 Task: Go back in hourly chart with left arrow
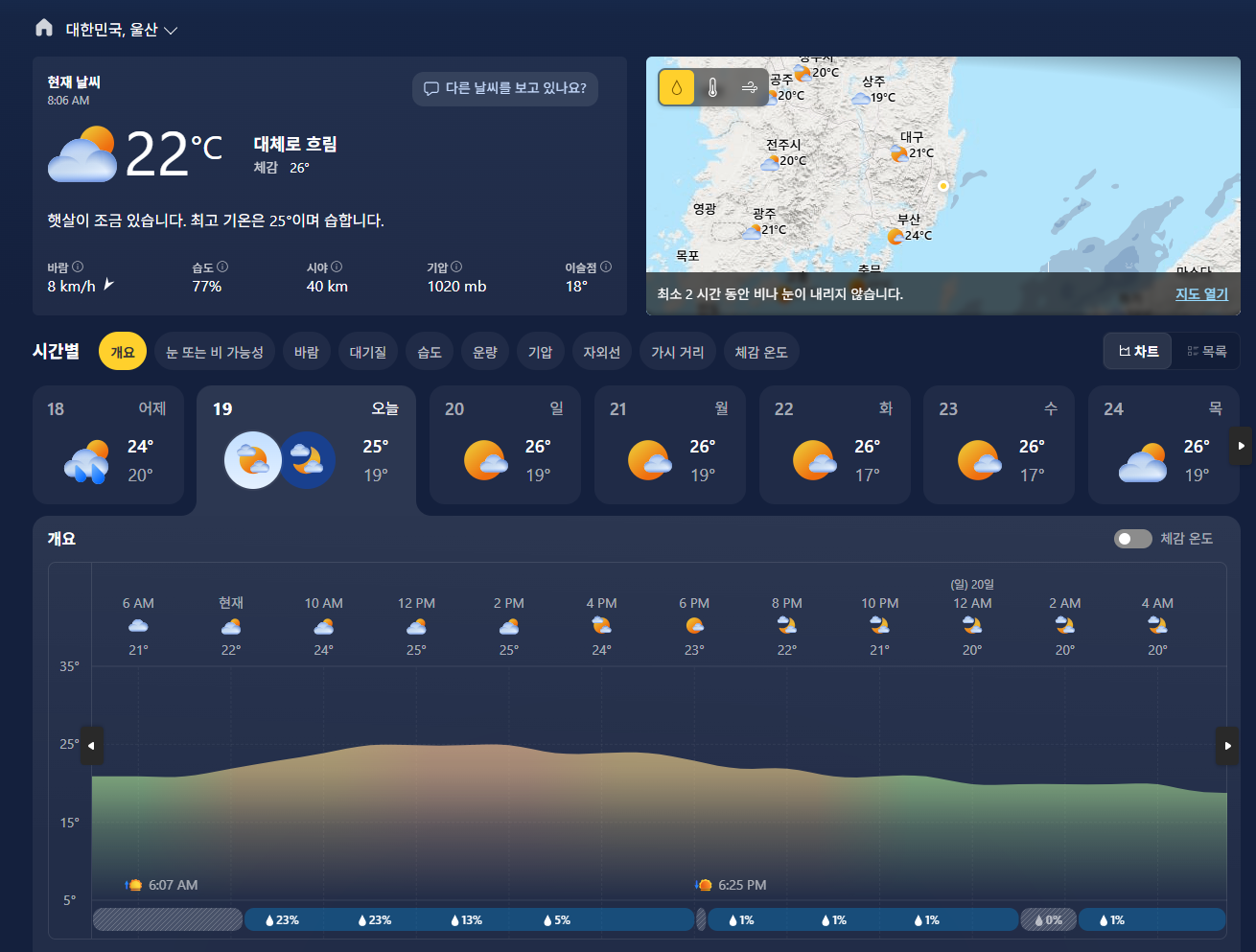coord(92,745)
